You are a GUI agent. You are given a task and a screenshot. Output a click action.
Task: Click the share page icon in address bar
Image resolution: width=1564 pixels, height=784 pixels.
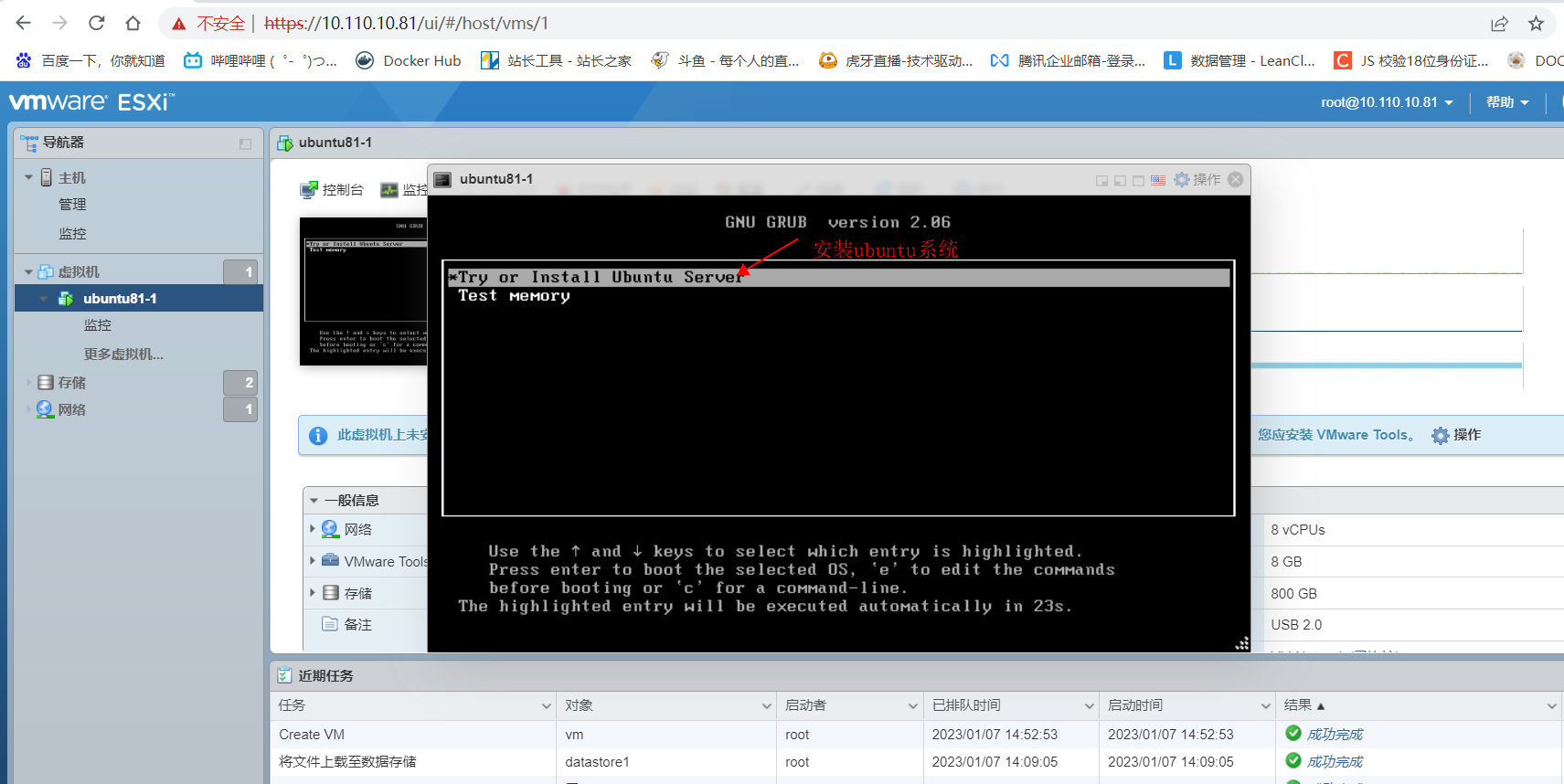point(1499,24)
